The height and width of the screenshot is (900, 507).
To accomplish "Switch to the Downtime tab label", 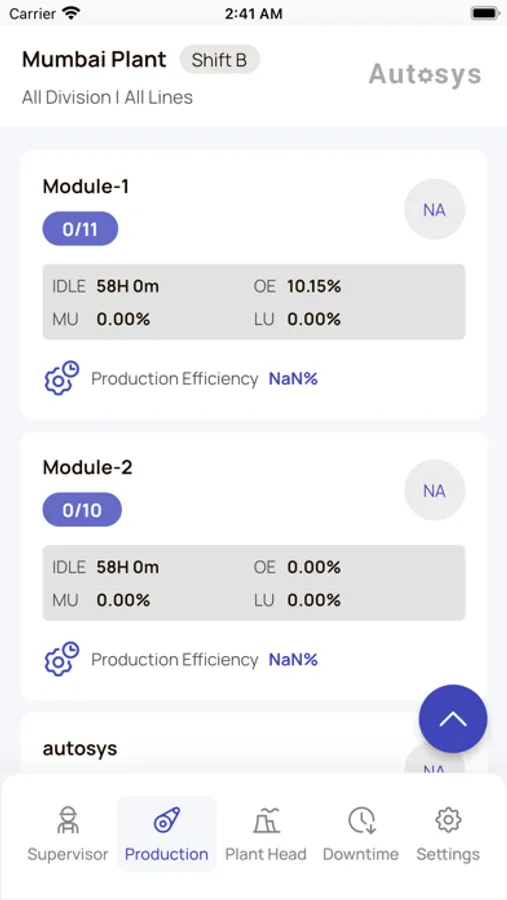I will pyautogui.click(x=361, y=854).
